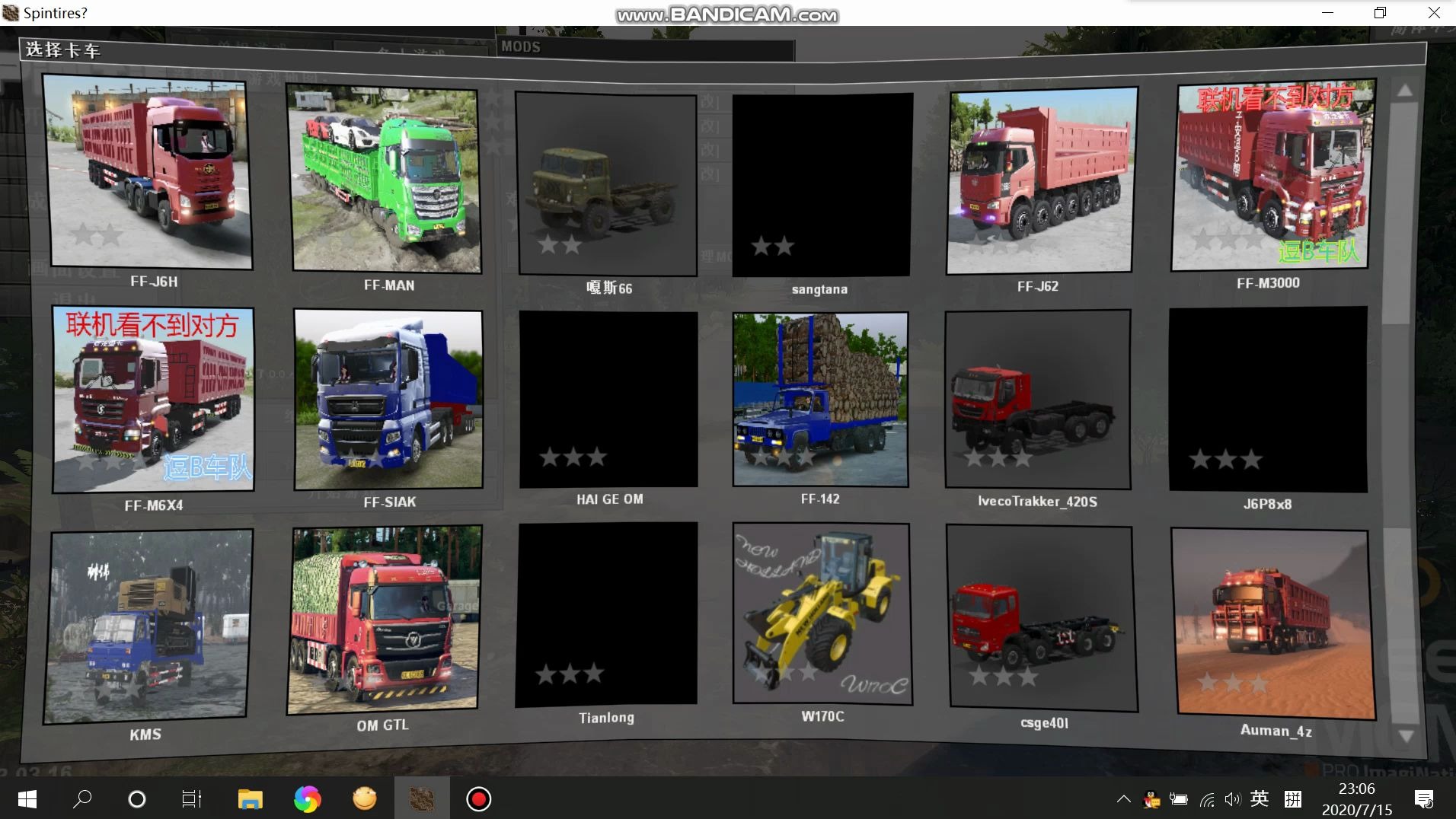Pick the IvecoTrakker_420S thumbnail

click(x=1037, y=399)
